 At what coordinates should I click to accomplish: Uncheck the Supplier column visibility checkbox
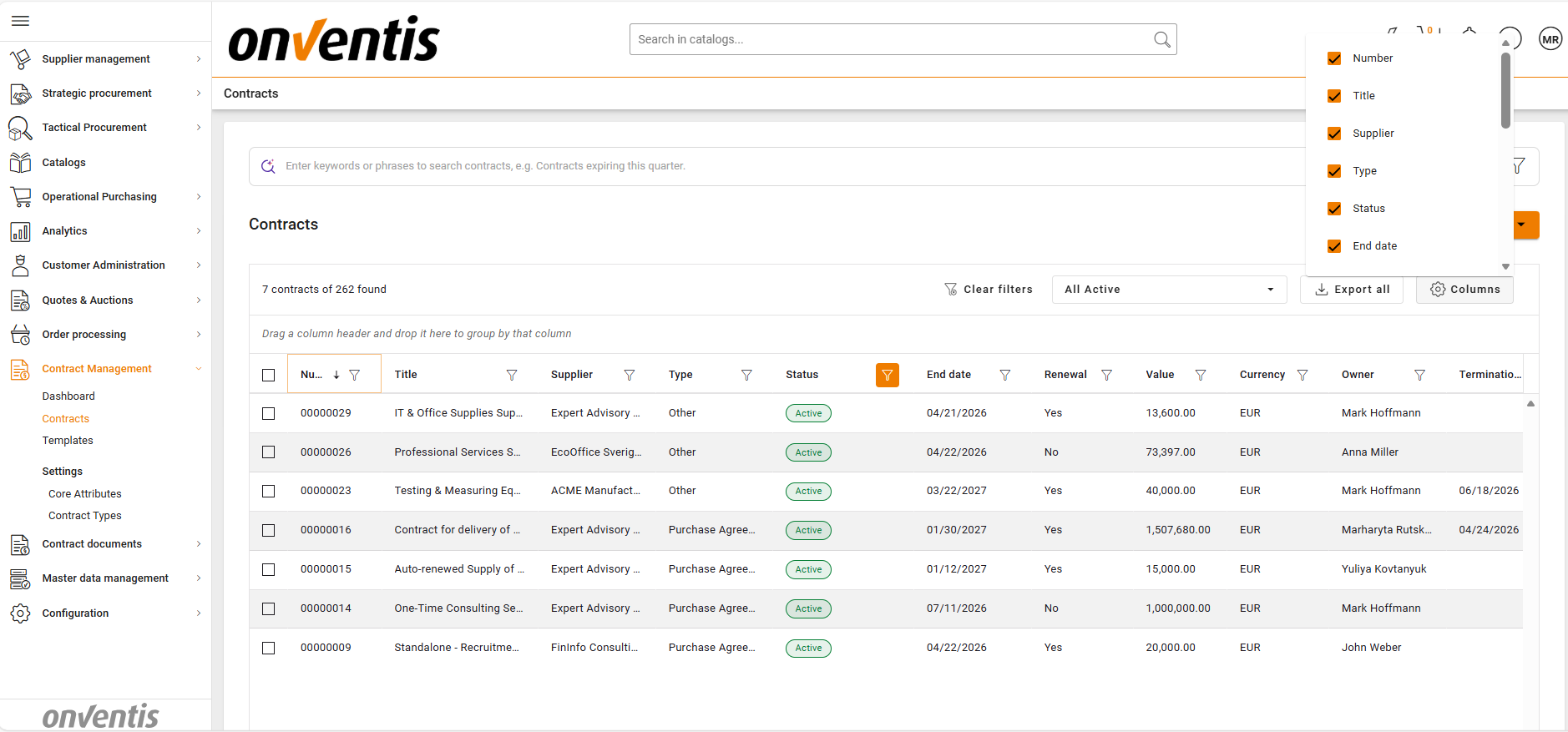pyautogui.click(x=1334, y=134)
